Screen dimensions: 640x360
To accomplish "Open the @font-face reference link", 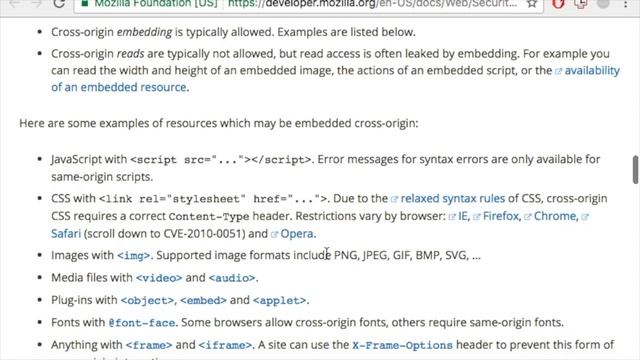I will [142, 323].
